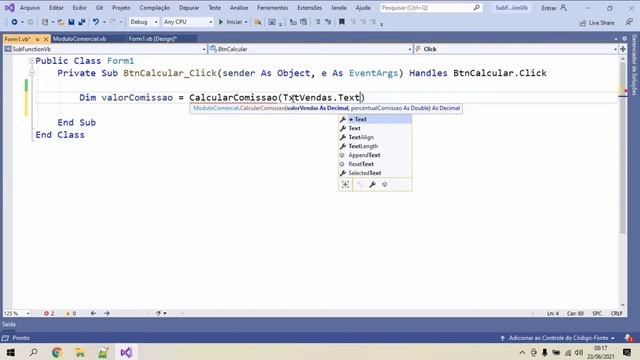Click the Find in Files toolbar icon
The width and height of the screenshot is (640, 360).
click(258, 22)
